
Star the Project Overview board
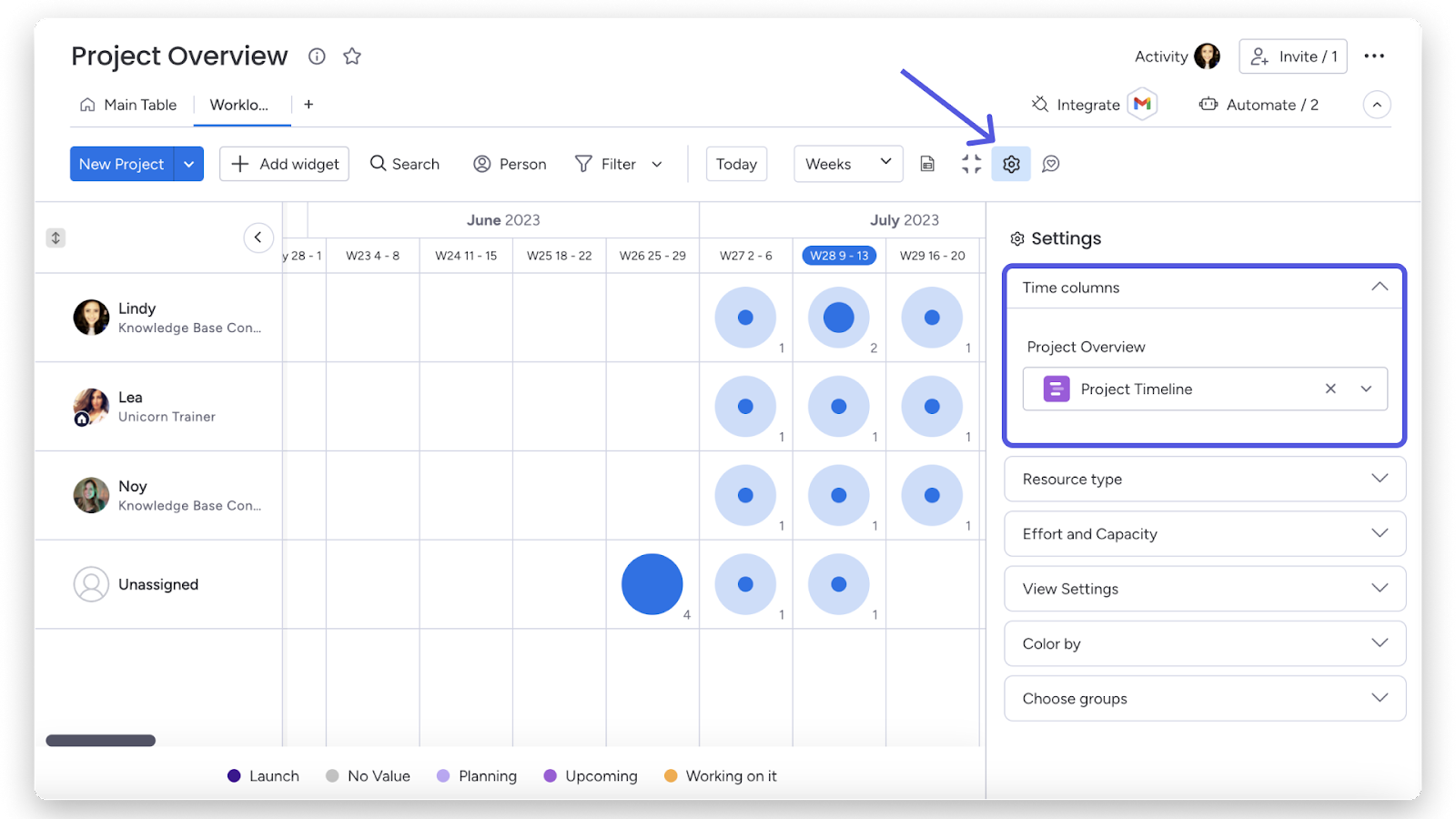coord(351,56)
